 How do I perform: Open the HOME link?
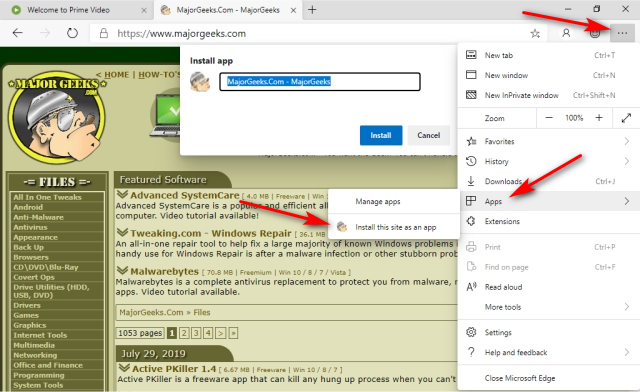(x=117, y=75)
